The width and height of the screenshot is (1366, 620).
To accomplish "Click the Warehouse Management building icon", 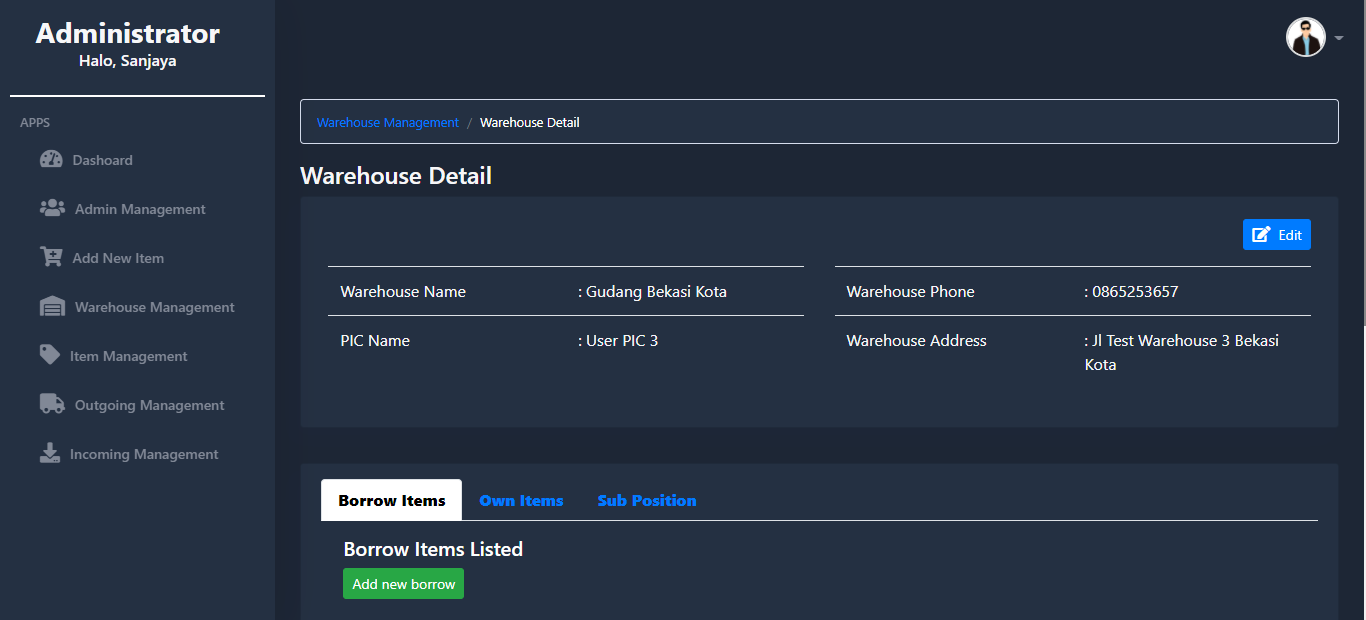I will (x=52, y=307).
